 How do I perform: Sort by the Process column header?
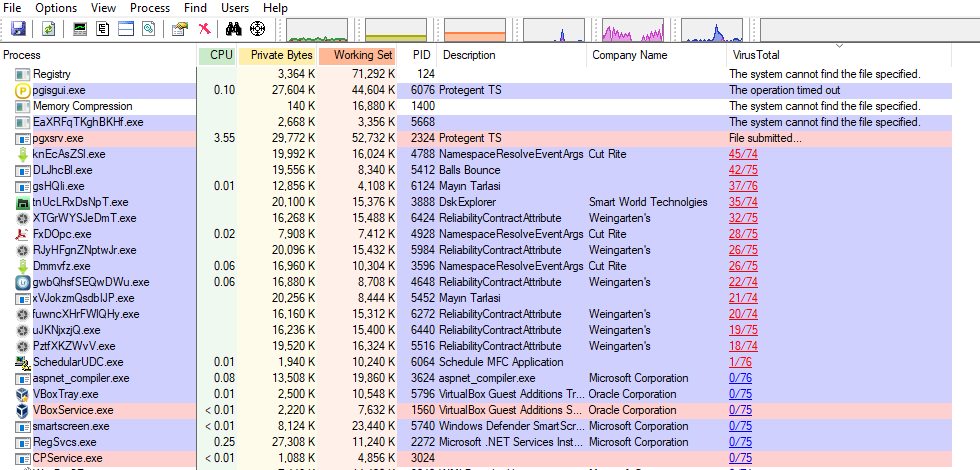click(99, 55)
